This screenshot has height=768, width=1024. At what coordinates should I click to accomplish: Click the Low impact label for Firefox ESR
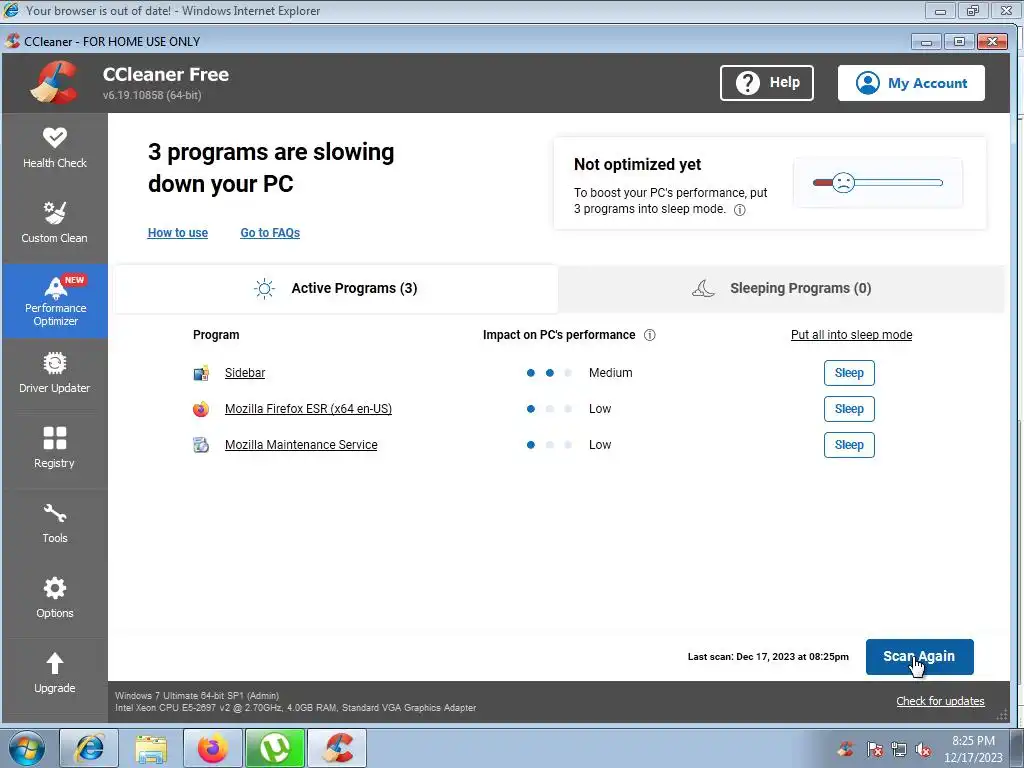(x=600, y=409)
